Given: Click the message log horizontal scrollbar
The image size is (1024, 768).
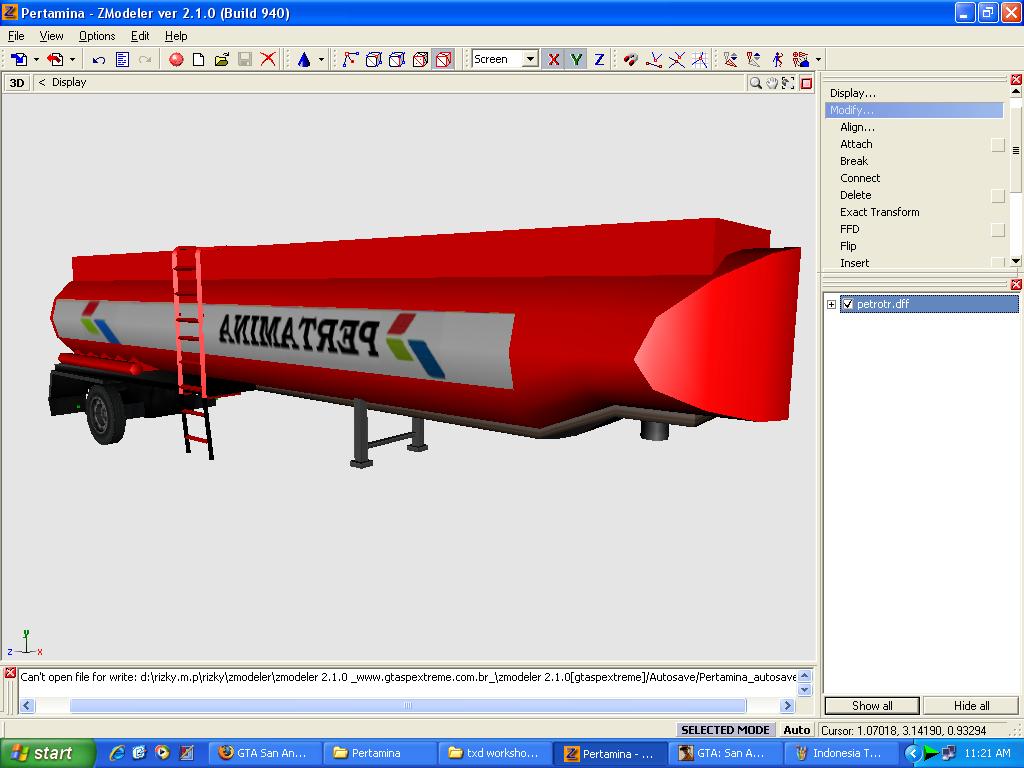Looking at the screenshot, I should tap(408, 705).
